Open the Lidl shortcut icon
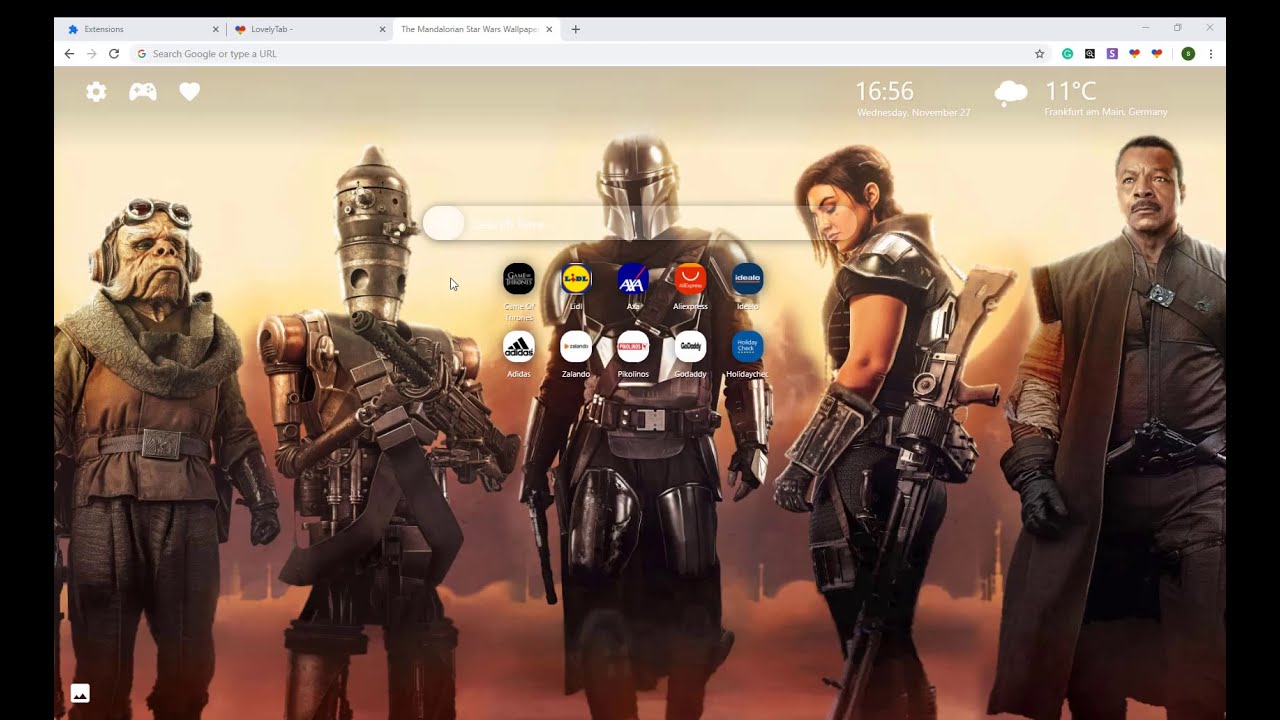1280x720 pixels. [576, 279]
